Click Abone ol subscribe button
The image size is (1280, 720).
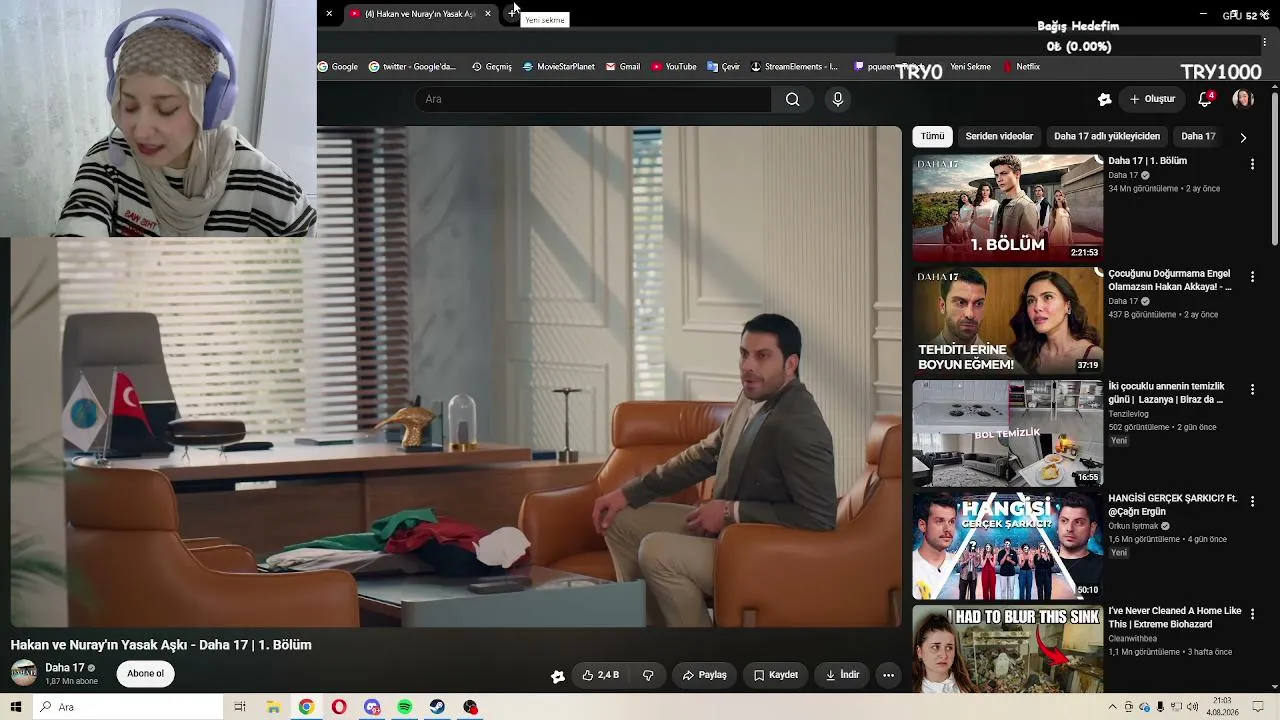click(x=145, y=674)
